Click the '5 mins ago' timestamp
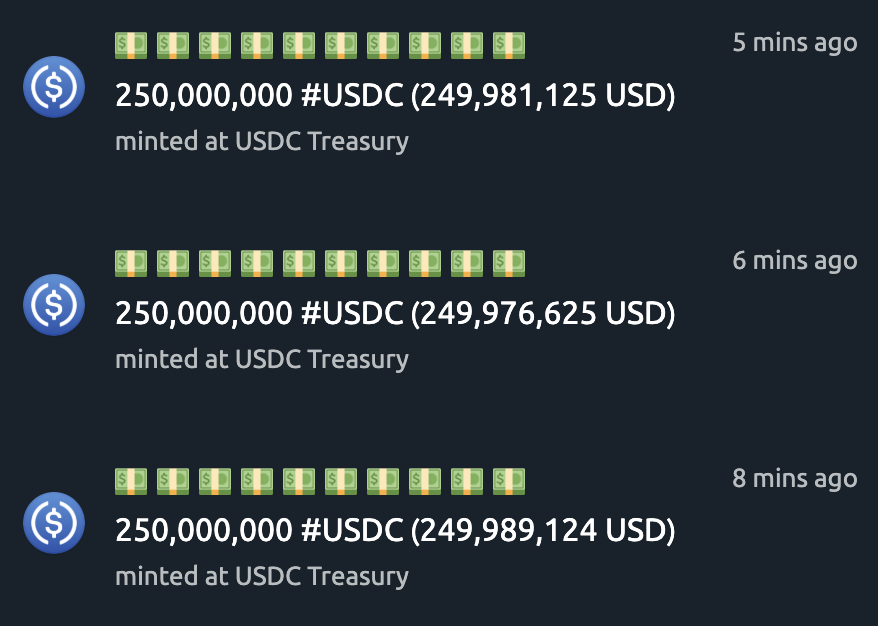This screenshot has height=626, width=878. pyautogui.click(x=795, y=43)
